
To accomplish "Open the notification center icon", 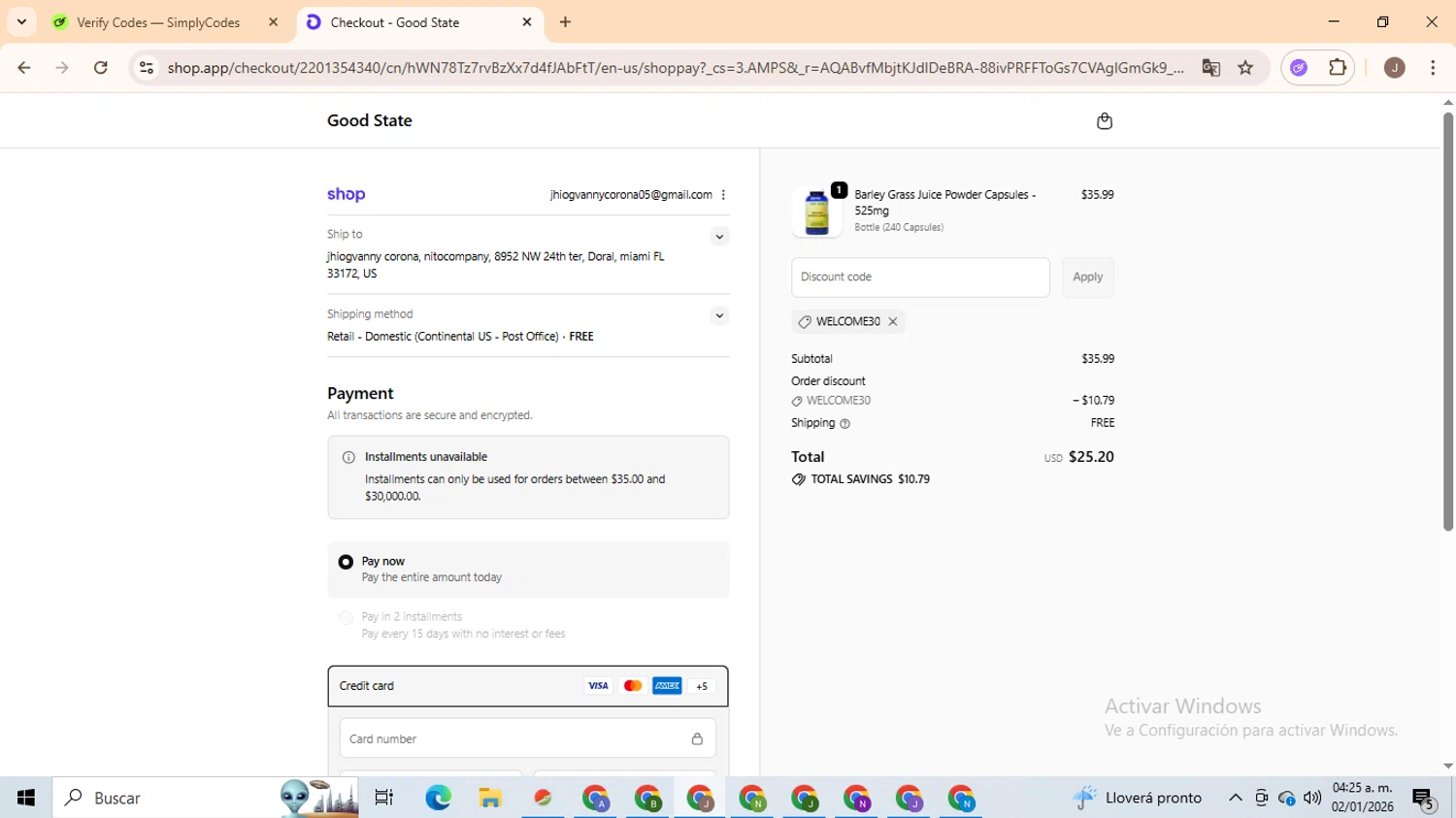I will point(1424,799).
